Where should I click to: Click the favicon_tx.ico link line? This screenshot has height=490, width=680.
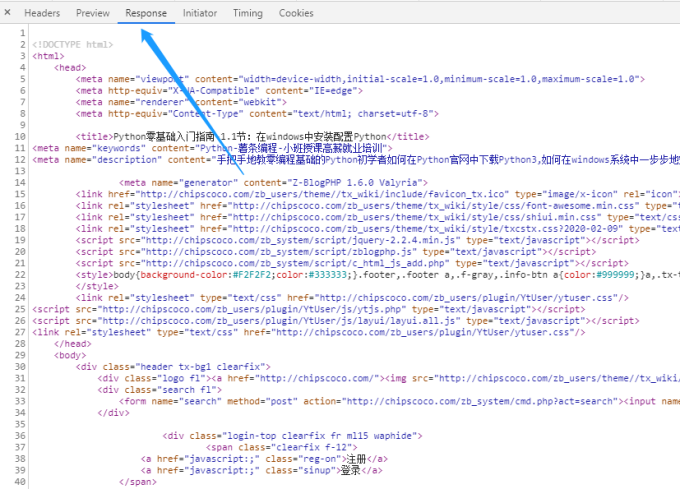tap(378, 194)
